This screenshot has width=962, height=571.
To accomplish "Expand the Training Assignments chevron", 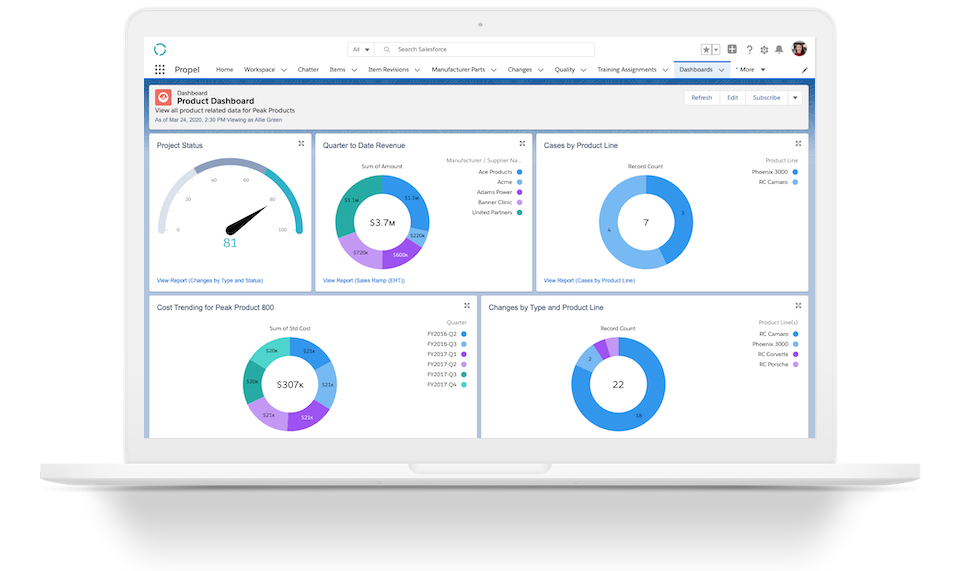I will pyautogui.click(x=665, y=70).
